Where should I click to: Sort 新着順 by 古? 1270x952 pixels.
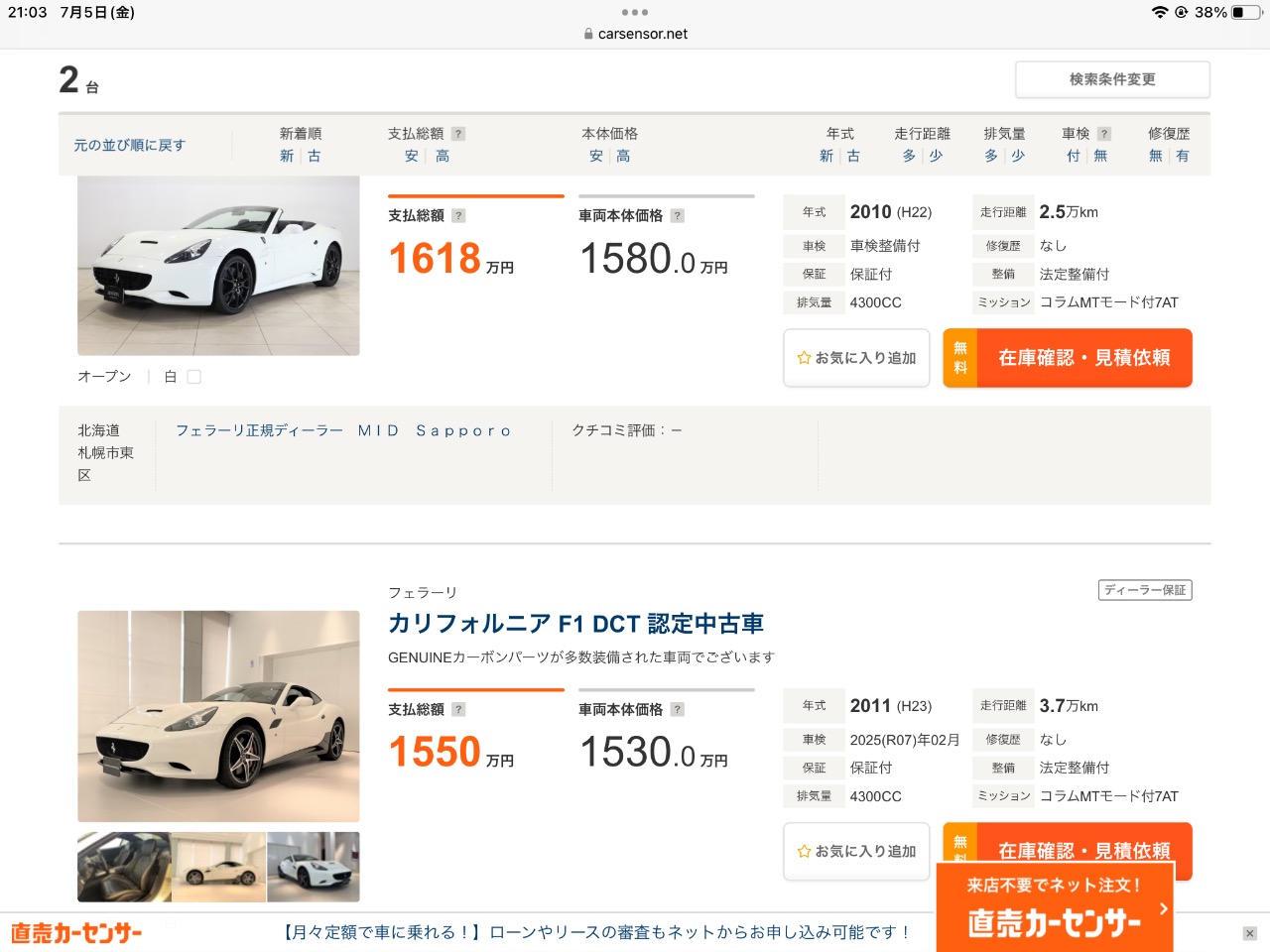(x=314, y=156)
